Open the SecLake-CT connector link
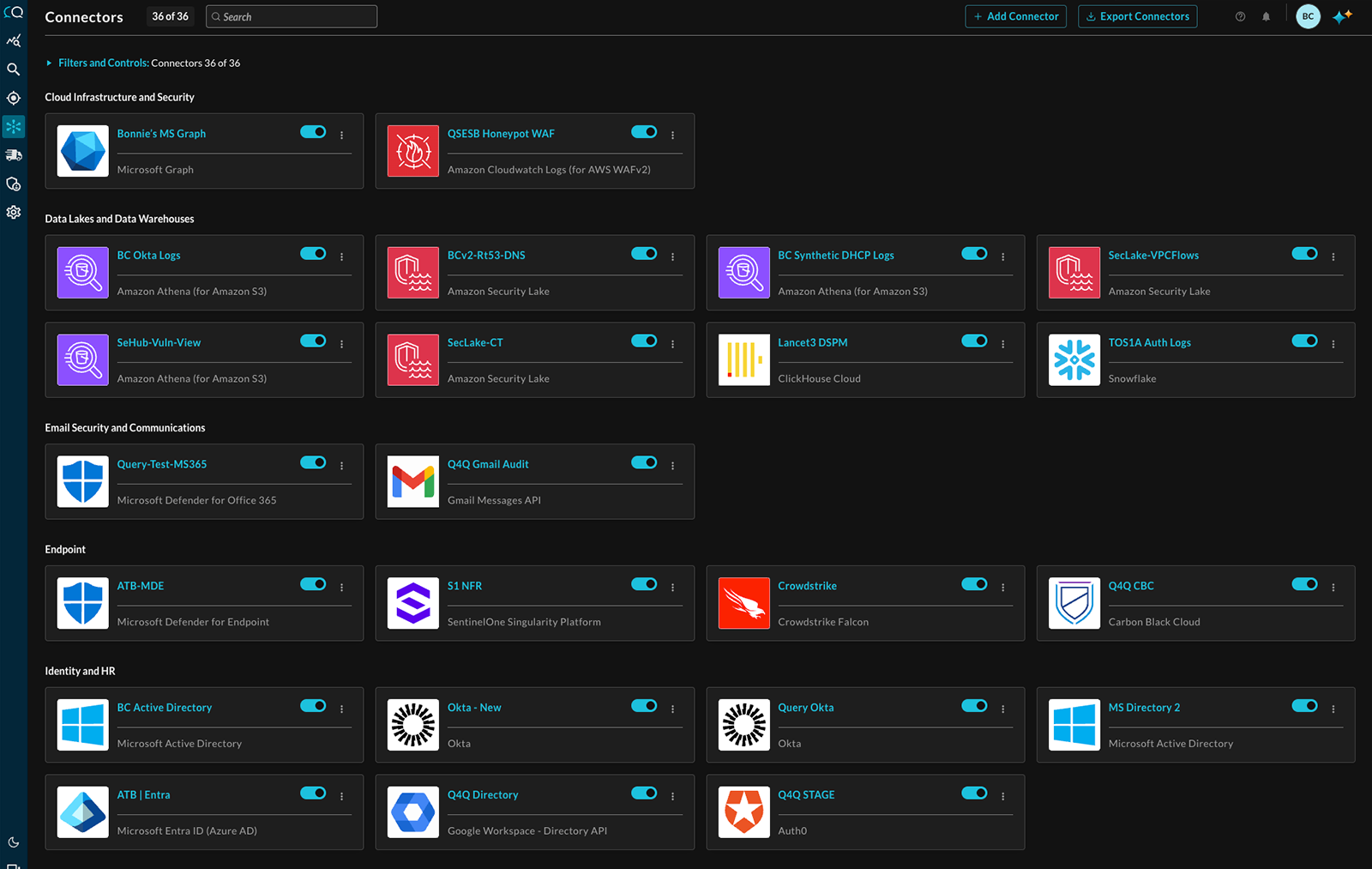 [475, 342]
